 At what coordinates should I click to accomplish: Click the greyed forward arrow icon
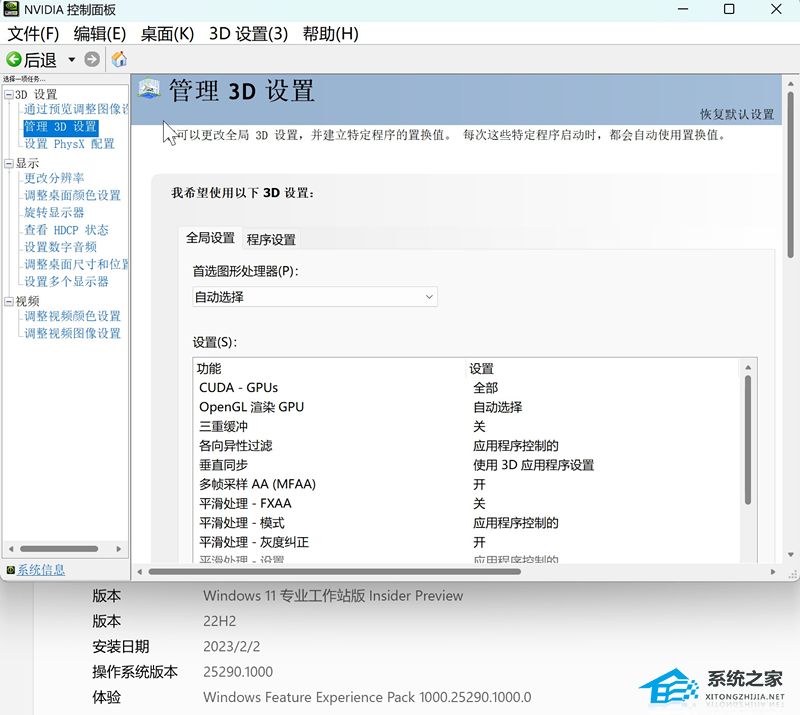click(92, 60)
